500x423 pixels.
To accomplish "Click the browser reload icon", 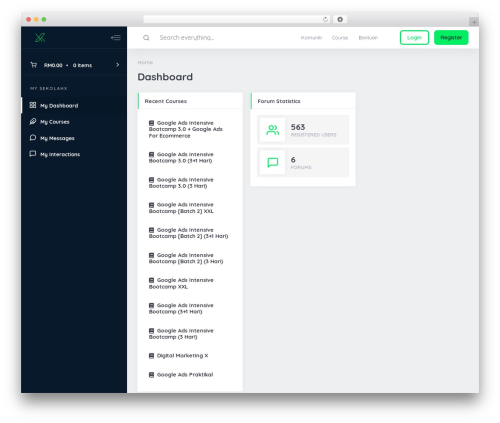I will point(325,19).
